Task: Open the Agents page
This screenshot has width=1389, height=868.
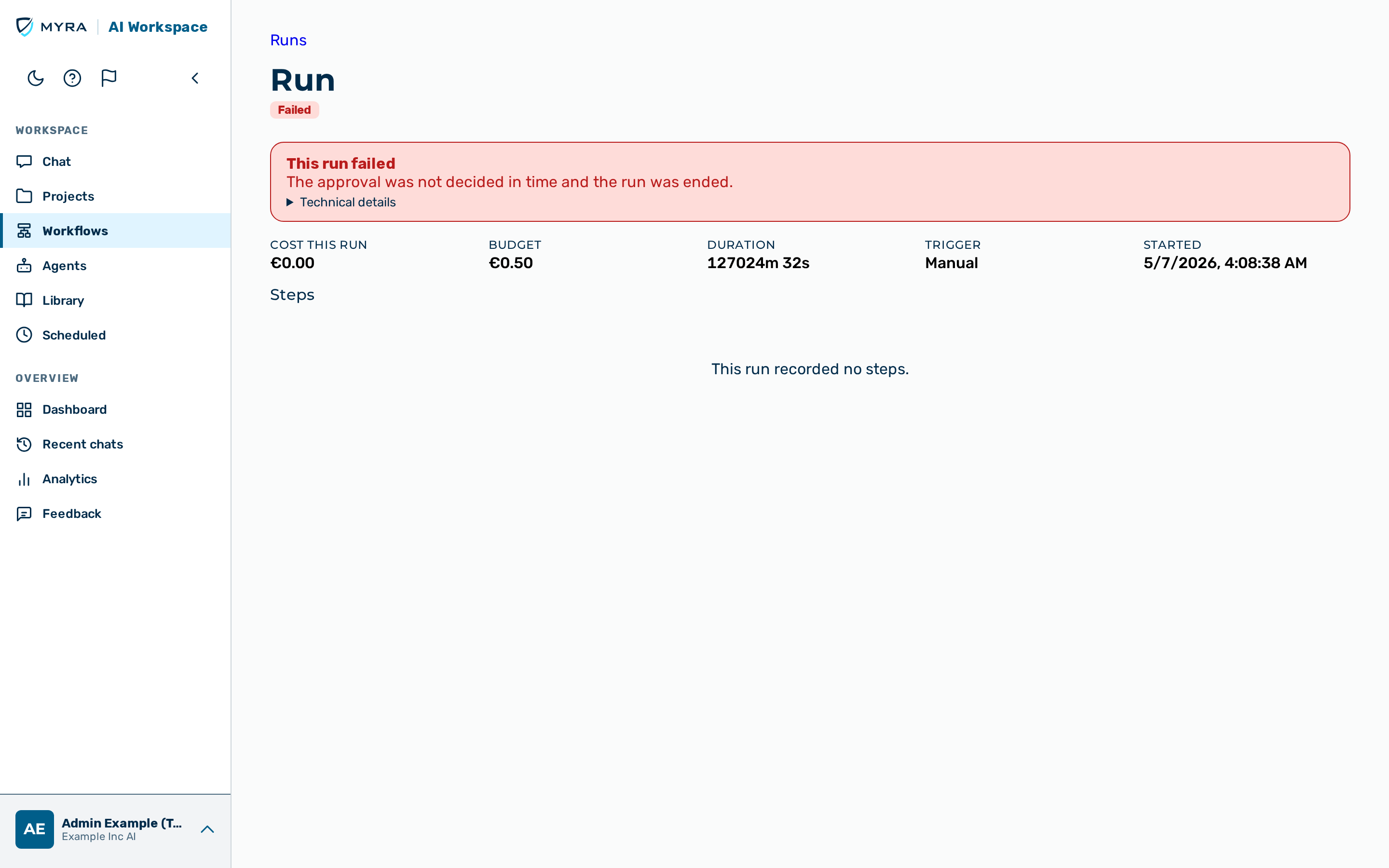Action: (x=116, y=265)
